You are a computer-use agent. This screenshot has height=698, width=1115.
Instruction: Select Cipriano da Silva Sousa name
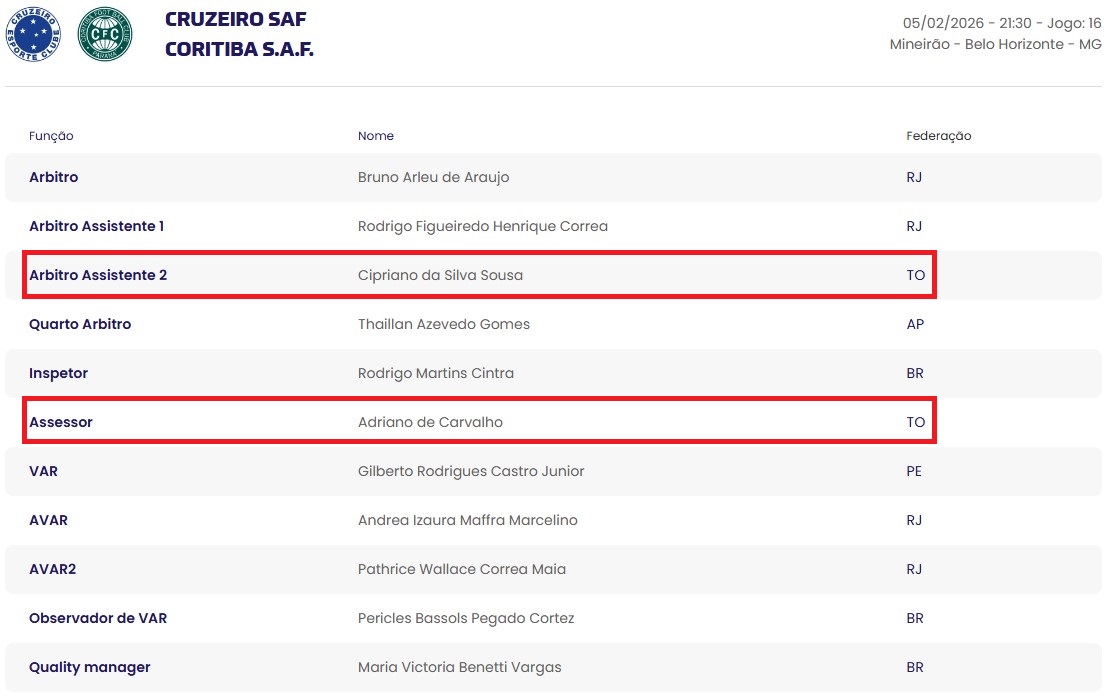[440, 275]
